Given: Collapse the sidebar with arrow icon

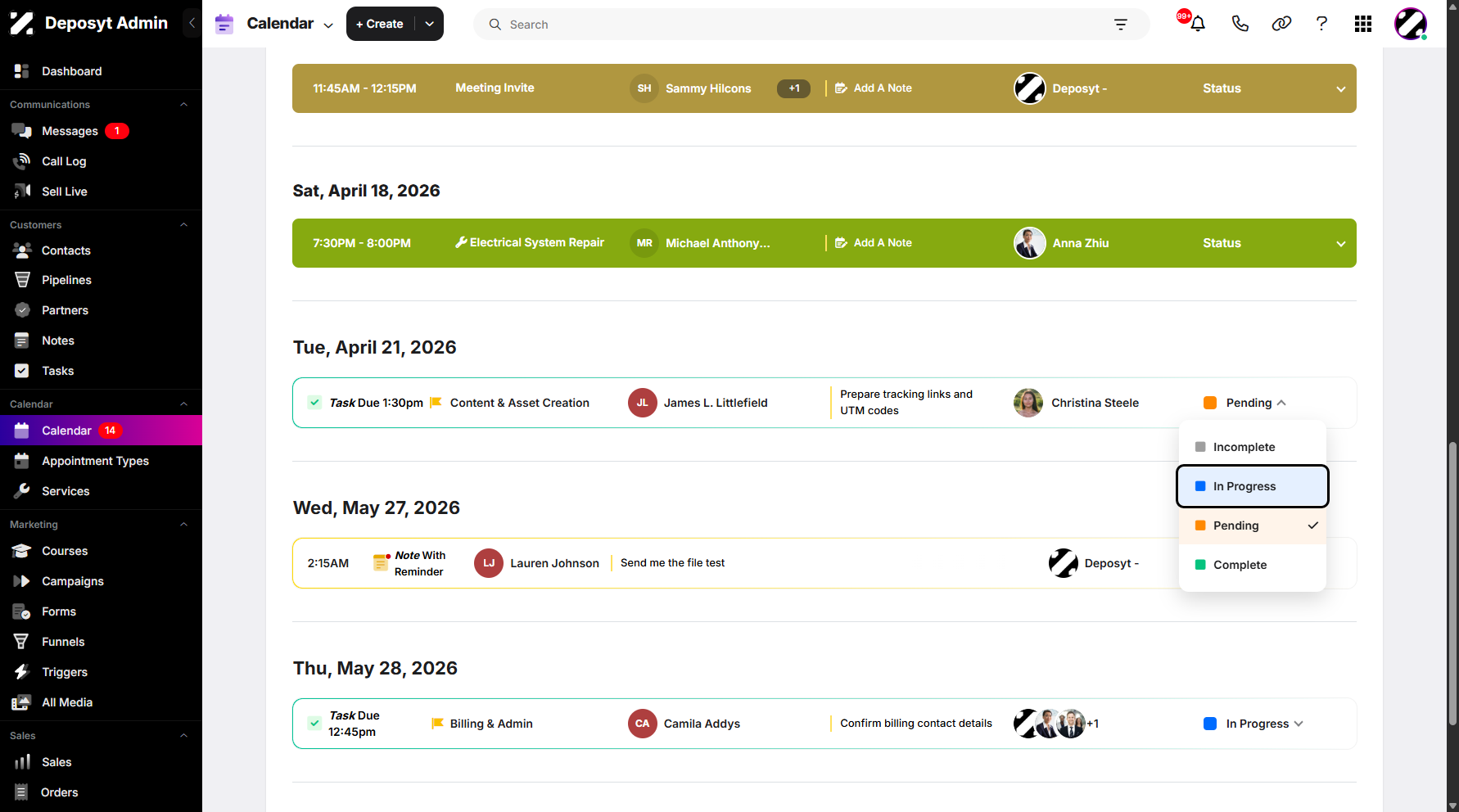Looking at the screenshot, I should tap(192, 23).
